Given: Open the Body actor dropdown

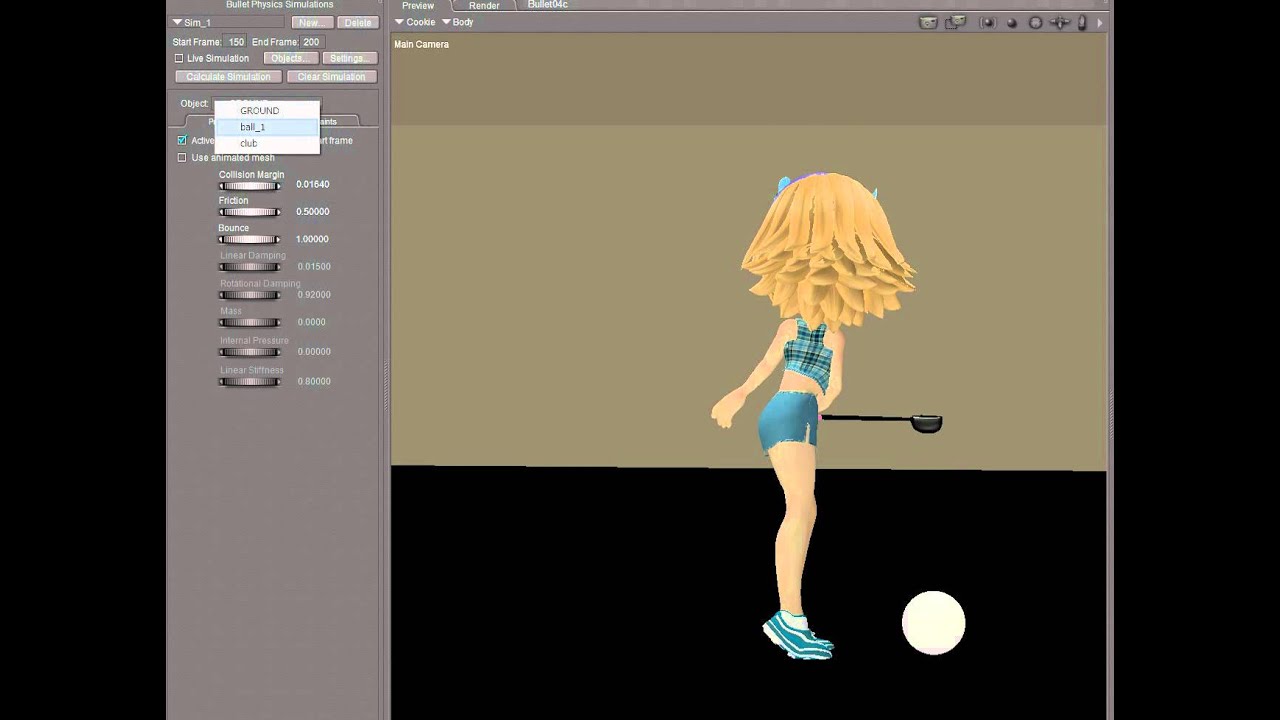Looking at the screenshot, I should click(x=458, y=22).
